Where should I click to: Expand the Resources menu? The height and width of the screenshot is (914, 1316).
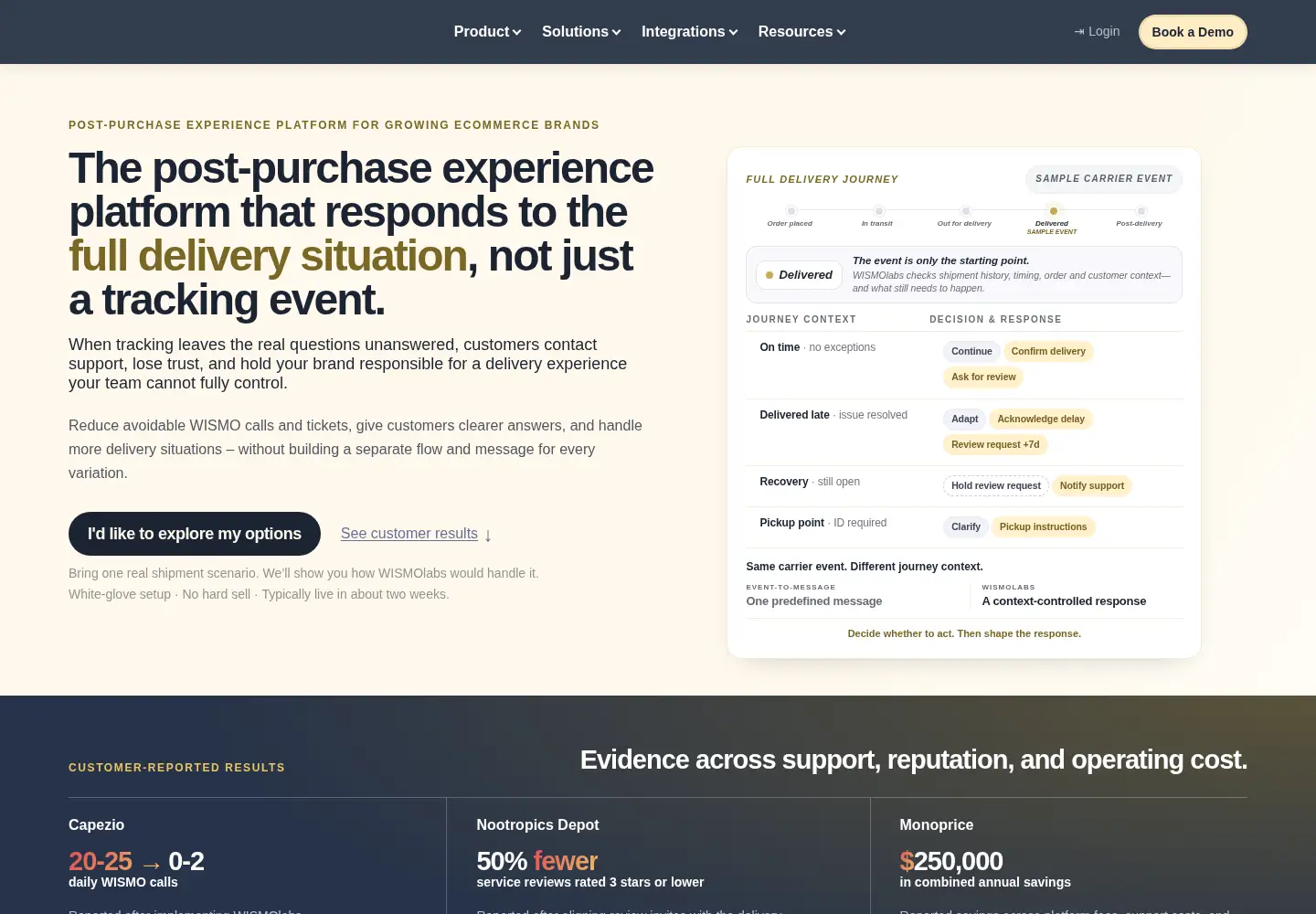tap(801, 32)
